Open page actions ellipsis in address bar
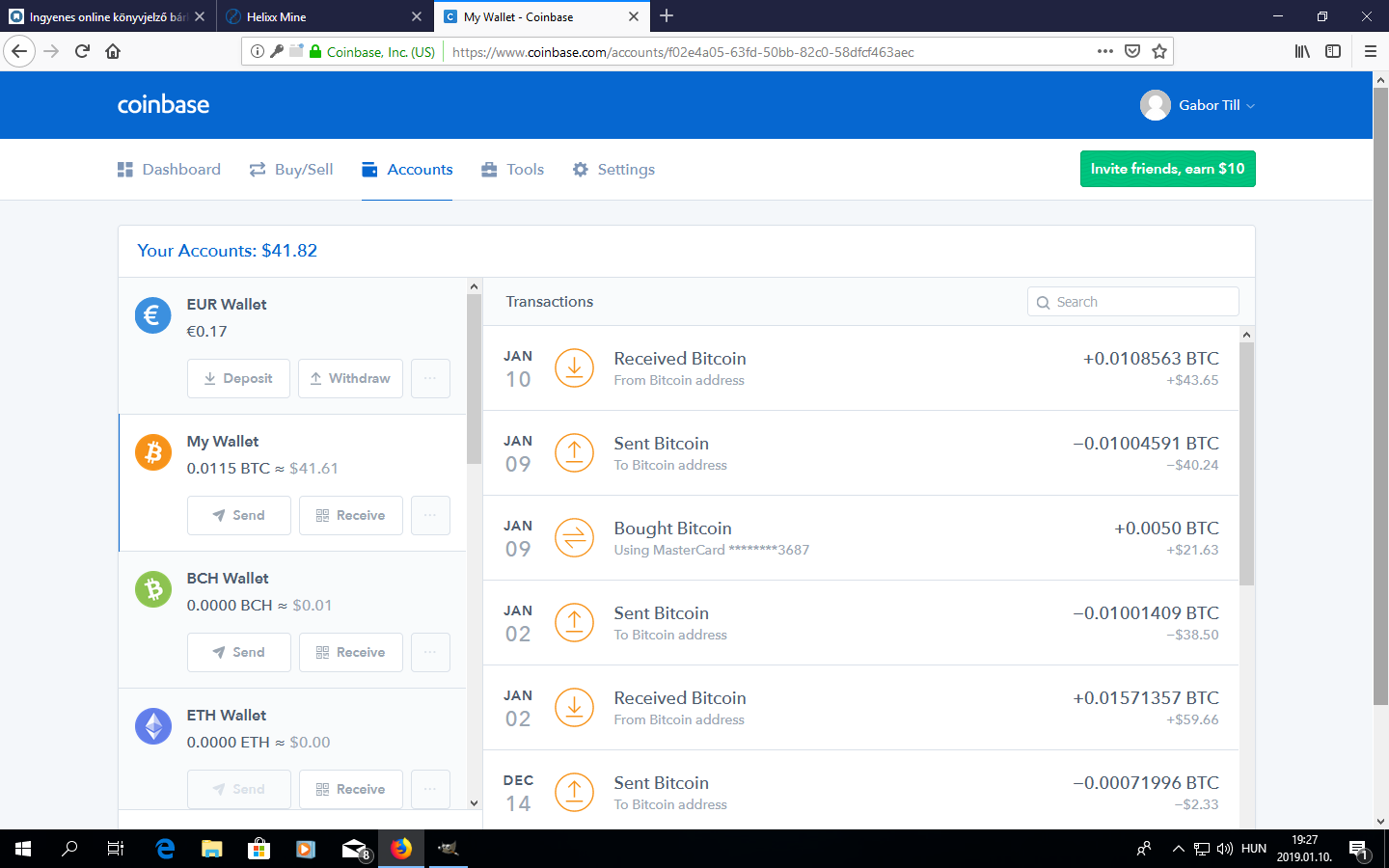Image resolution: width=1389 pixels, height=868 pixels. pyautogui.click(x=1105, y=51)
